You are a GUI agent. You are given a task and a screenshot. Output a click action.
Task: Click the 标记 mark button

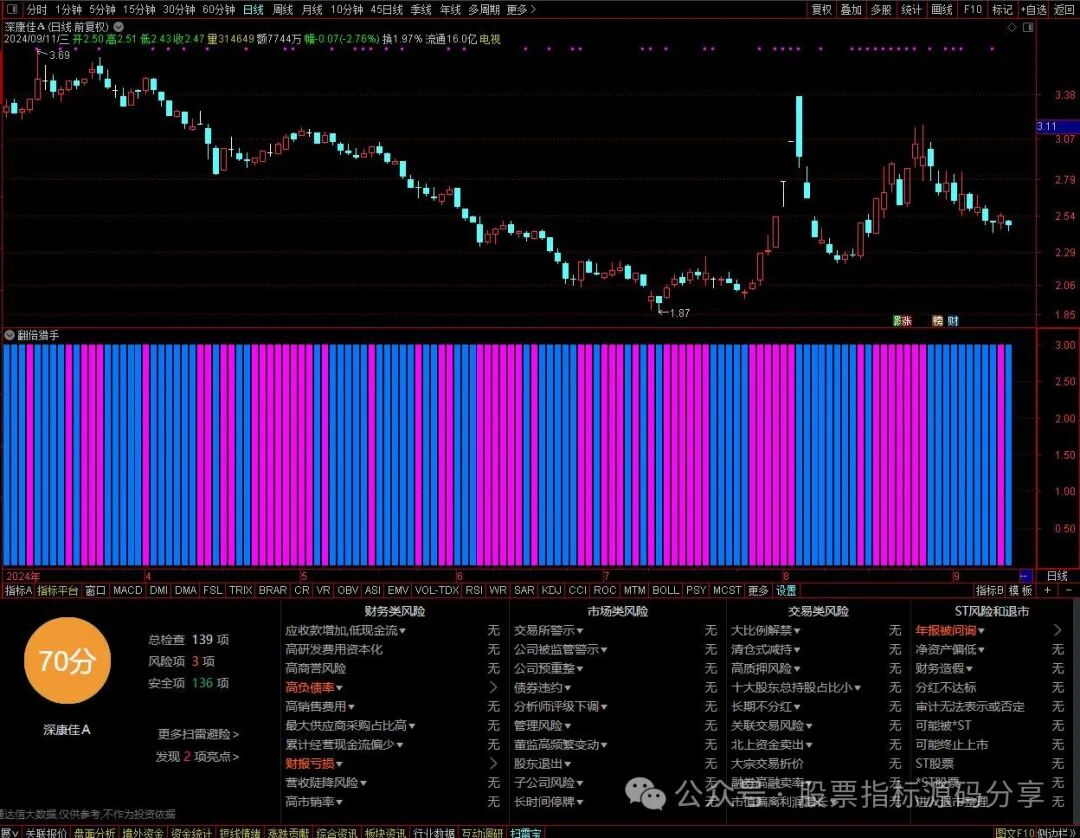tap(1002, 10)
